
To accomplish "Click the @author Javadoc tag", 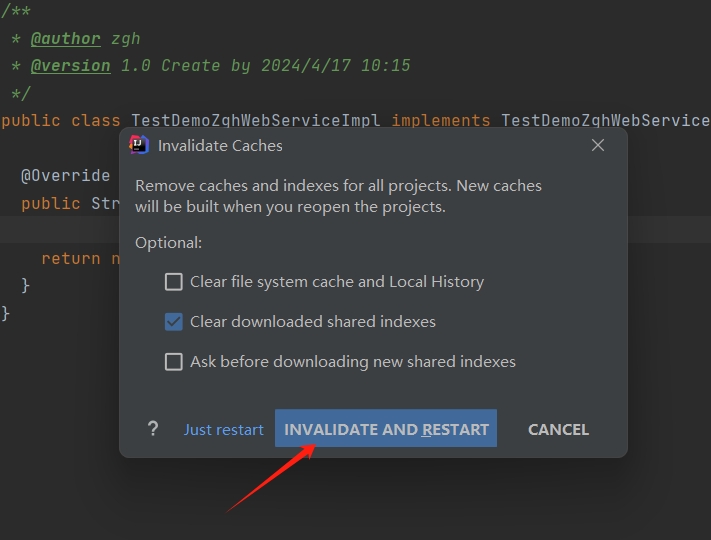I will tap(65, 39).
